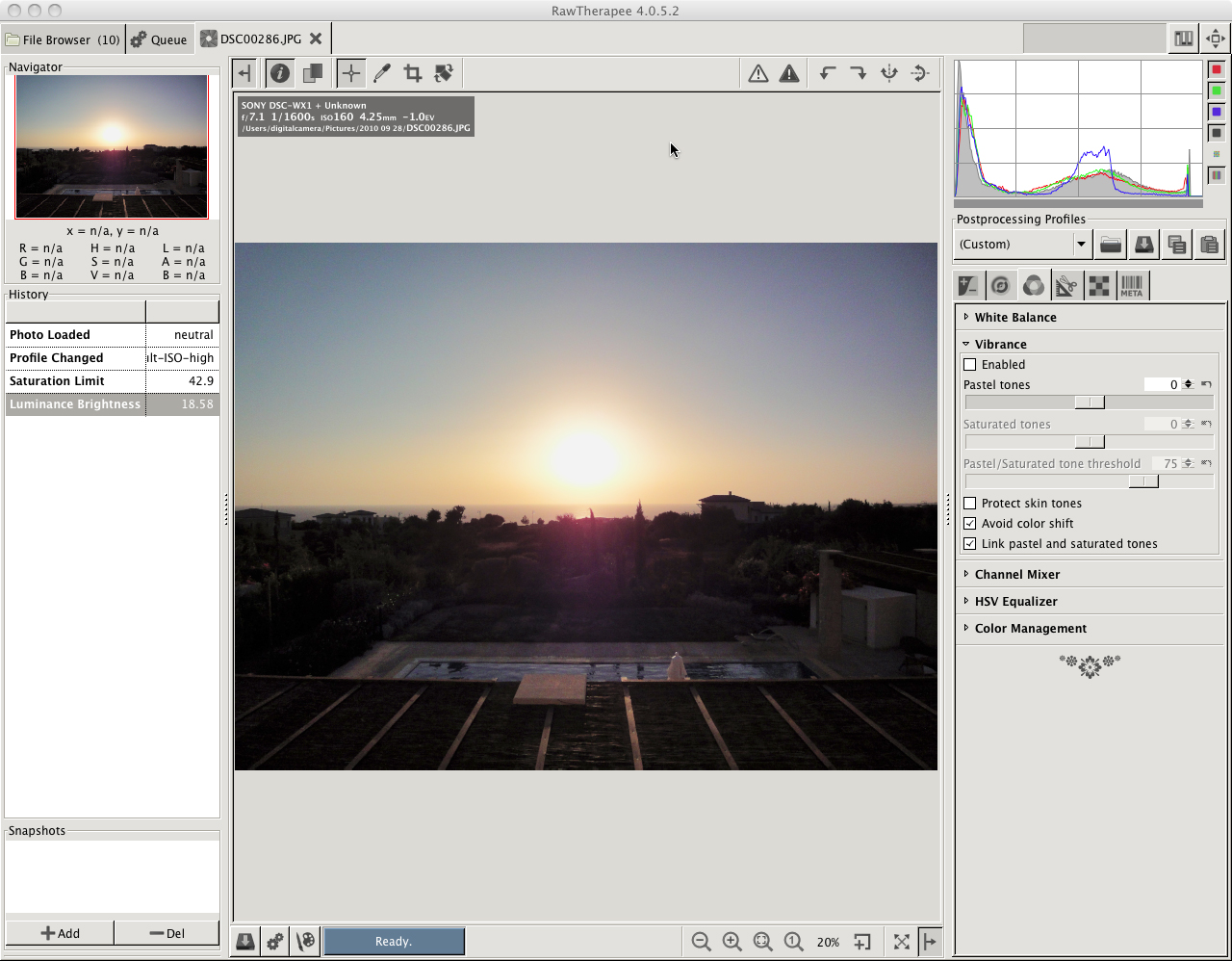Hide the left panel with the arrow-bar icon
Image resolution: width=1232 pixels, height=961 pixels.
click(244, 73)
